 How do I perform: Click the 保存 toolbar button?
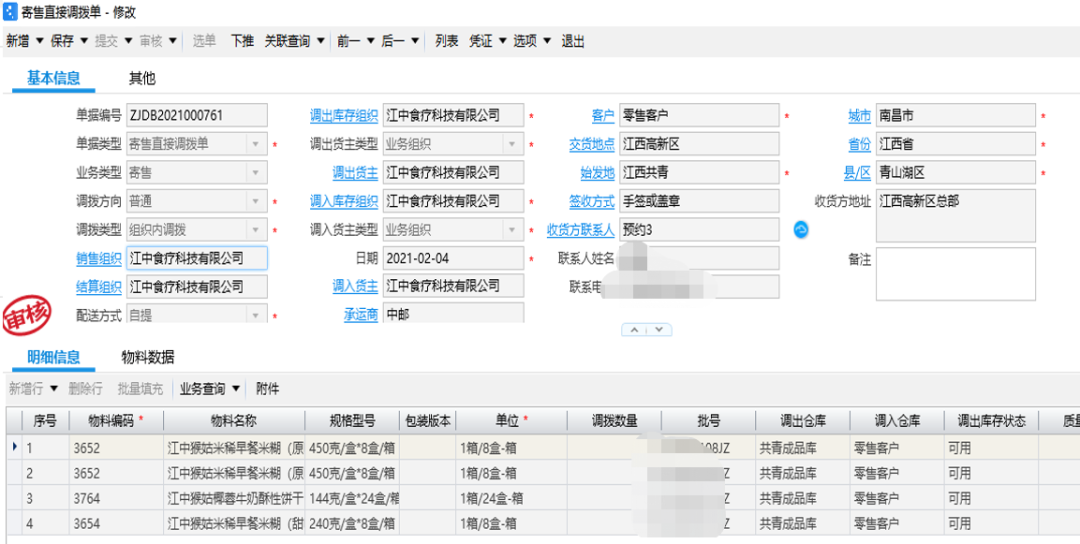62,41
